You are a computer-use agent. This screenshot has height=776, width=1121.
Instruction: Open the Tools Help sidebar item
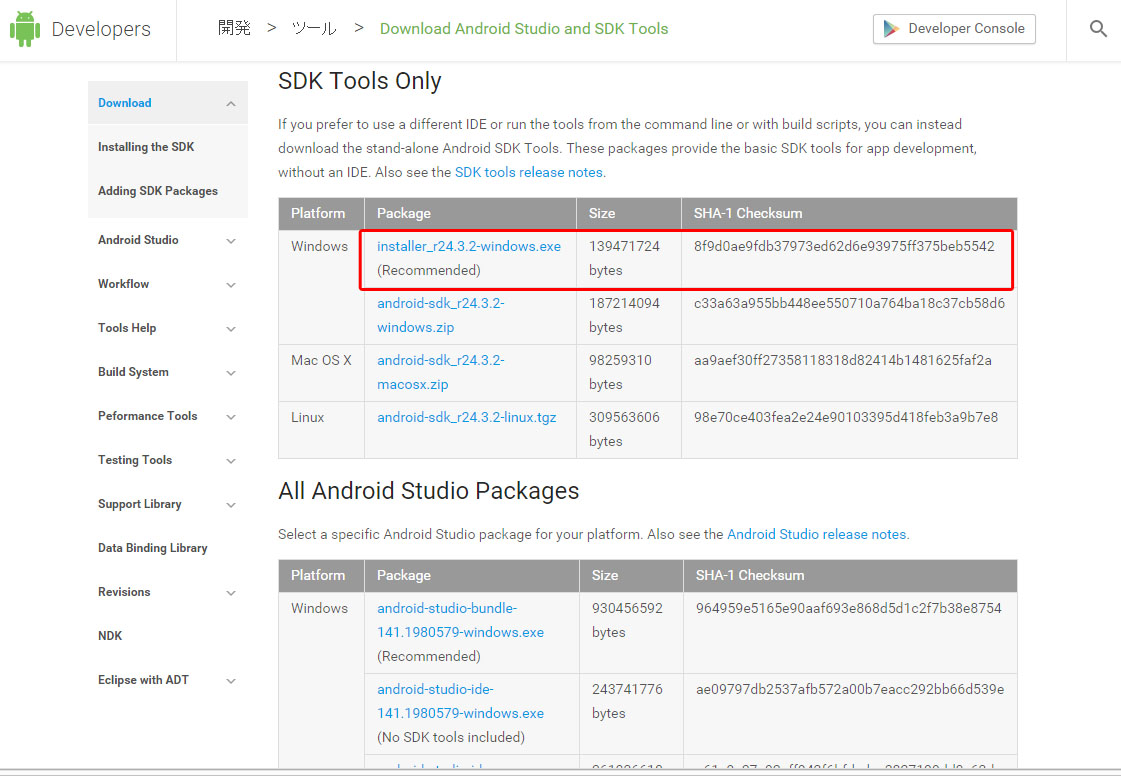point(127,328)
